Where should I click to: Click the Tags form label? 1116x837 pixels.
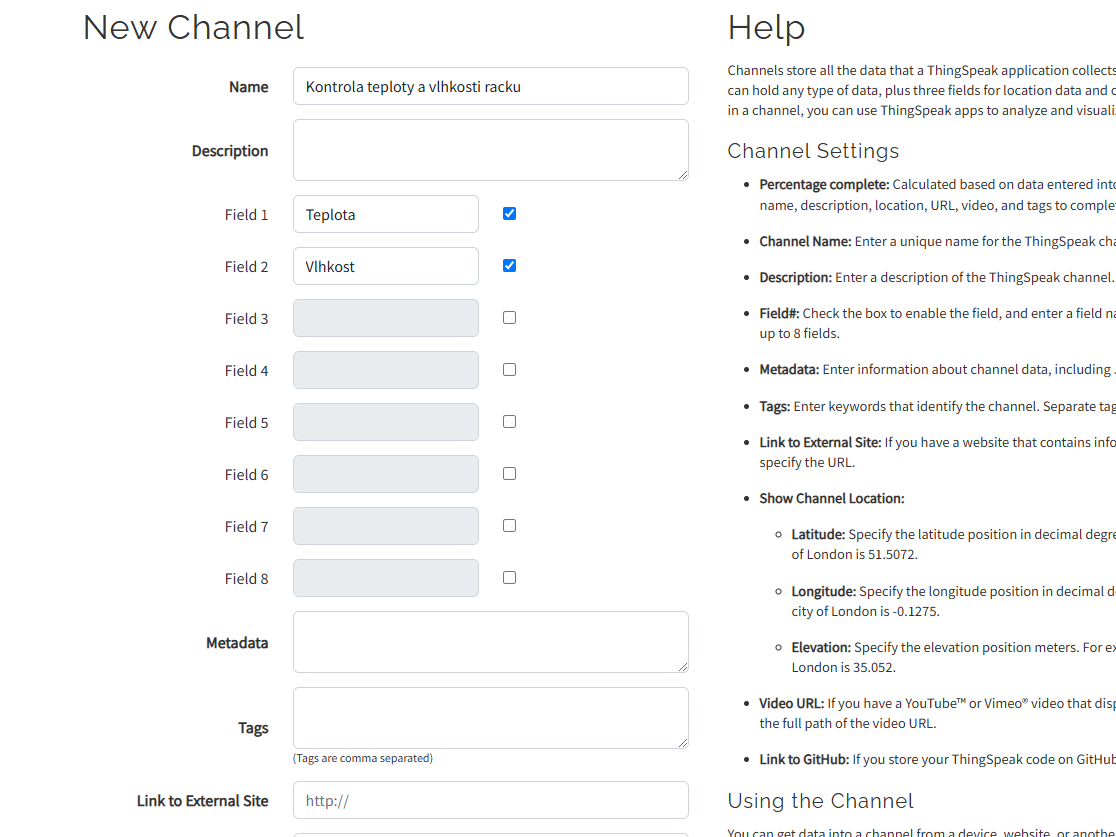click(253, 728)
